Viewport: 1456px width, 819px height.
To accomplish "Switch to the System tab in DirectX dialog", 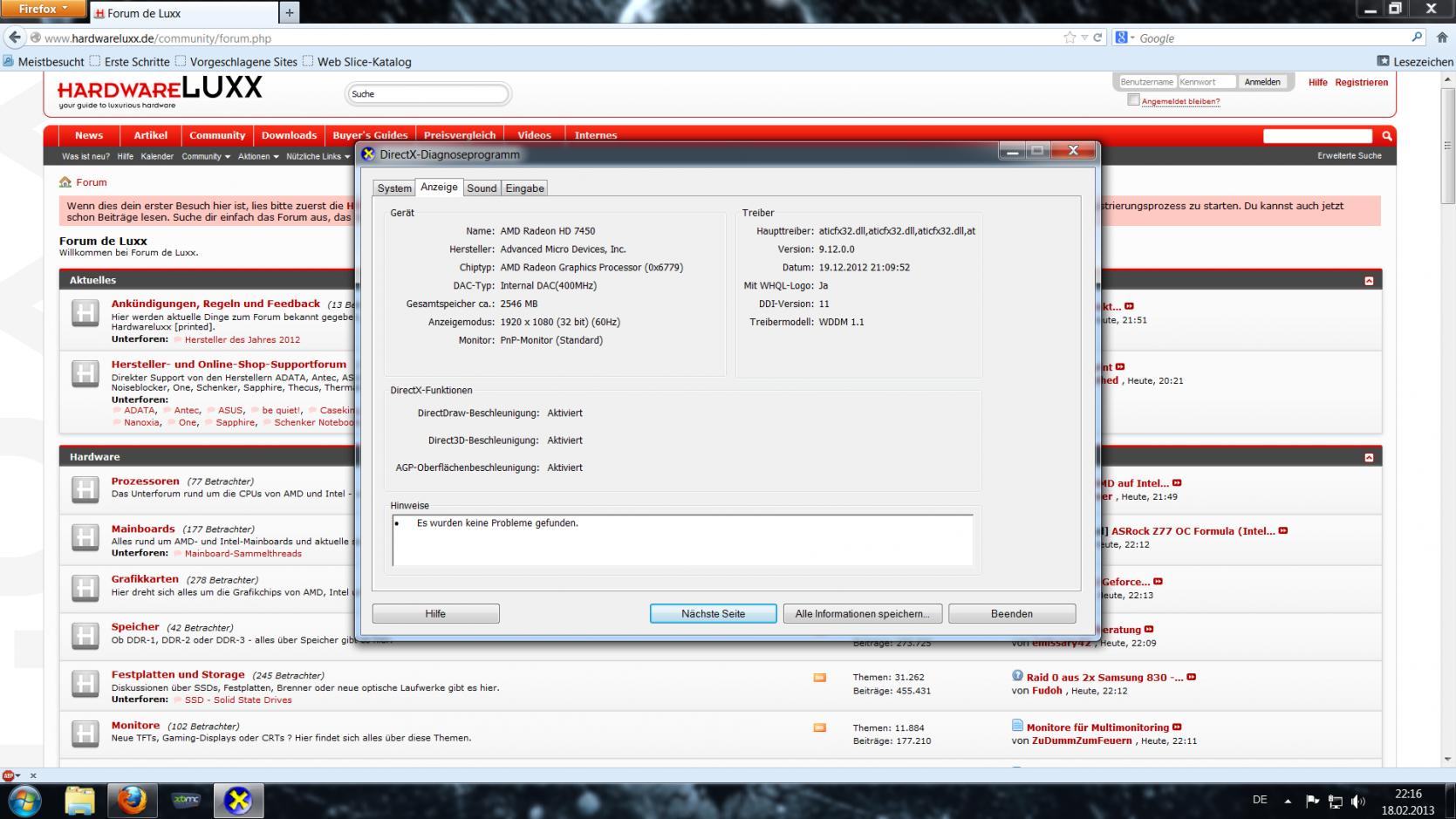I will (x=394, y=188).
